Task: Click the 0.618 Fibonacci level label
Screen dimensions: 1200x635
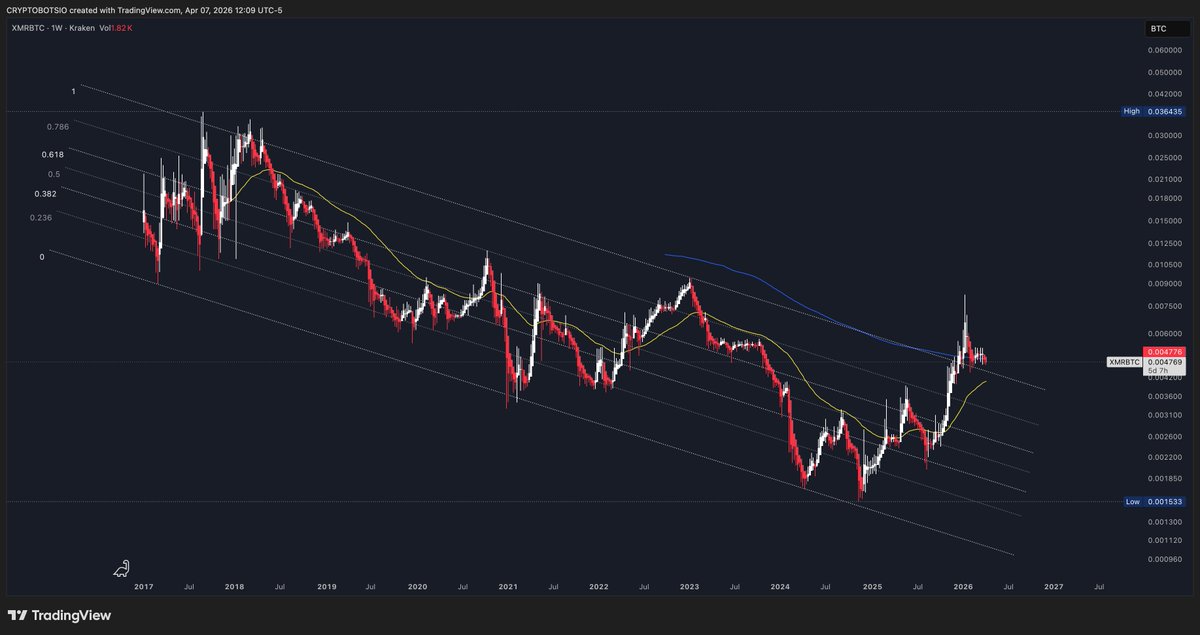Action: (x=53, y=155)
